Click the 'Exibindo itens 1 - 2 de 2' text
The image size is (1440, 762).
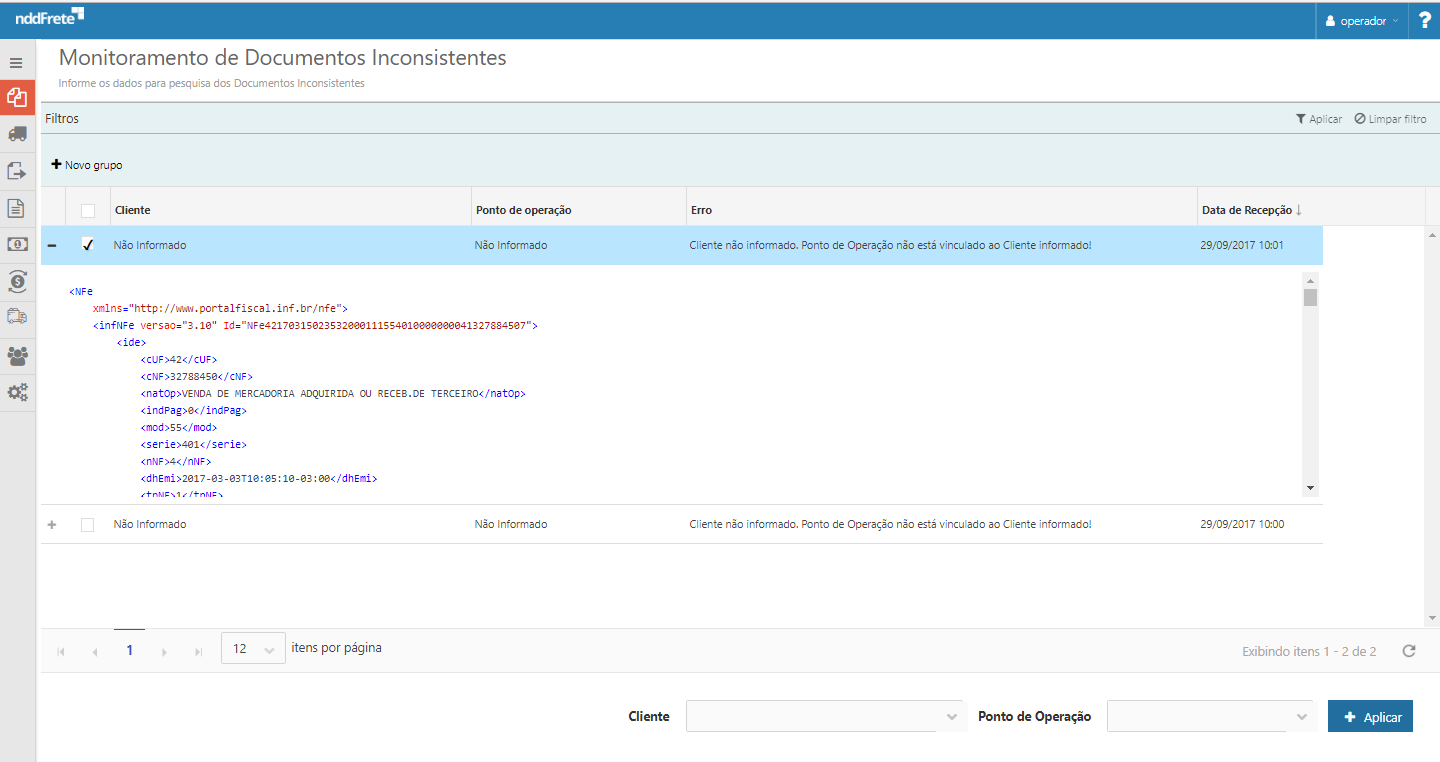pyautogui.click(x=1309, y=651)
